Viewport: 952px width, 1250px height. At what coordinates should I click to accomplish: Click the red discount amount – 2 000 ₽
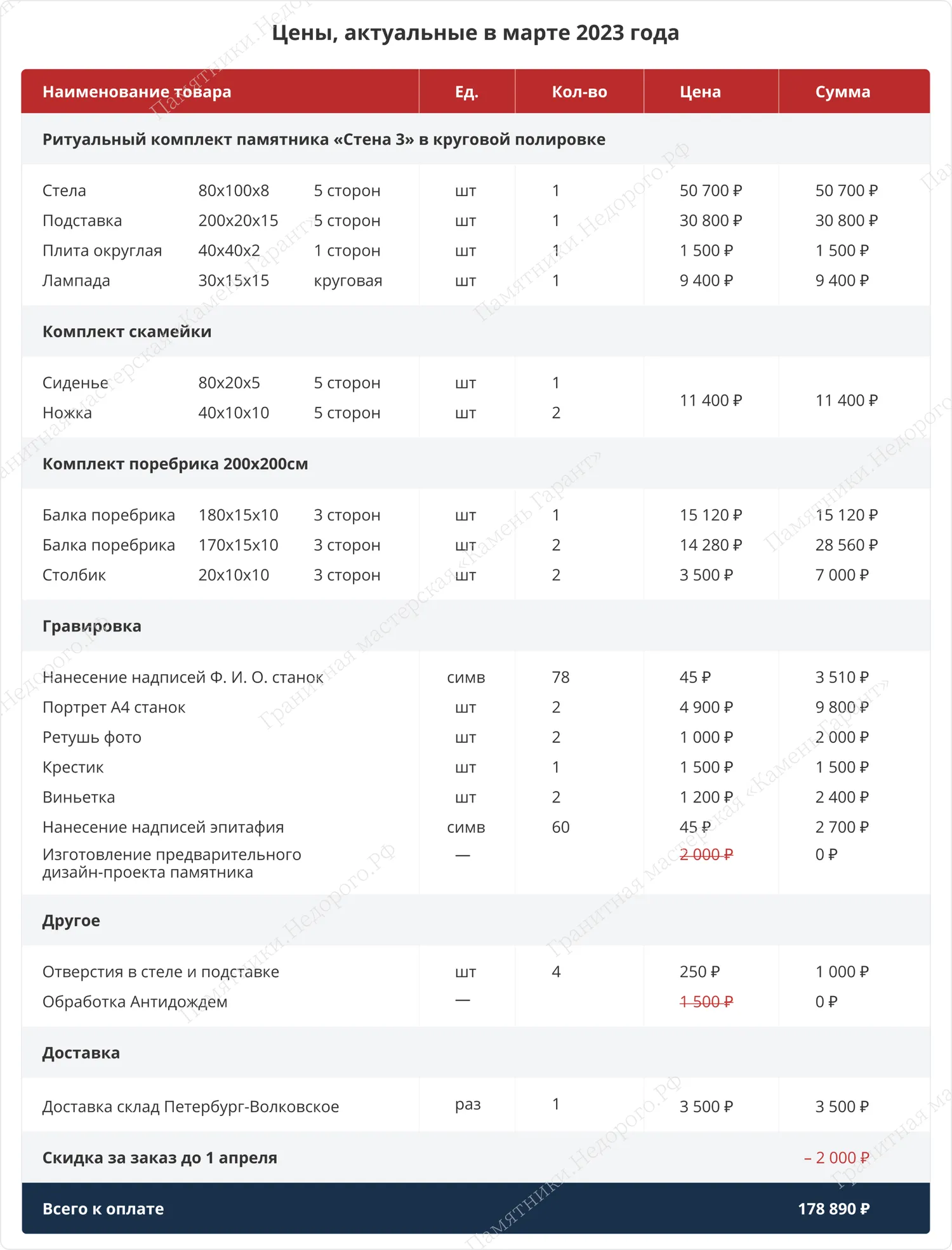click(836, 1158)
